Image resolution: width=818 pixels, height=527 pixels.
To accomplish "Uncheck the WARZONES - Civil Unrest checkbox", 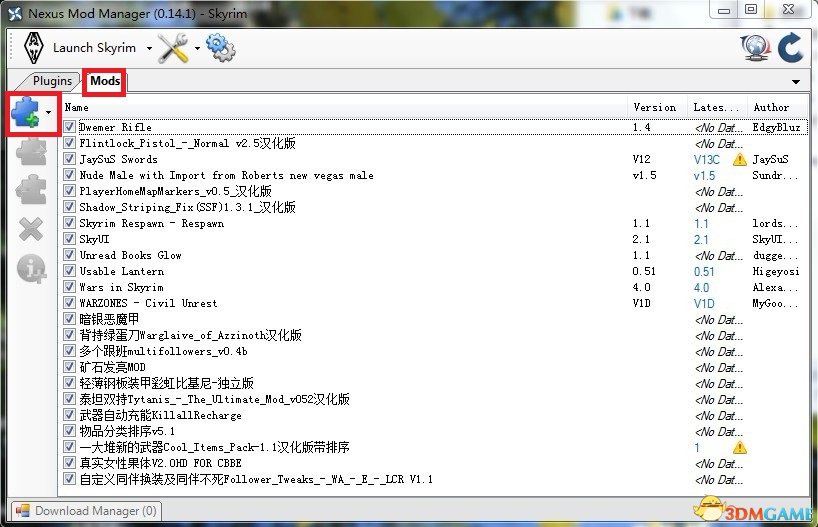I will (x=69, y=303).
